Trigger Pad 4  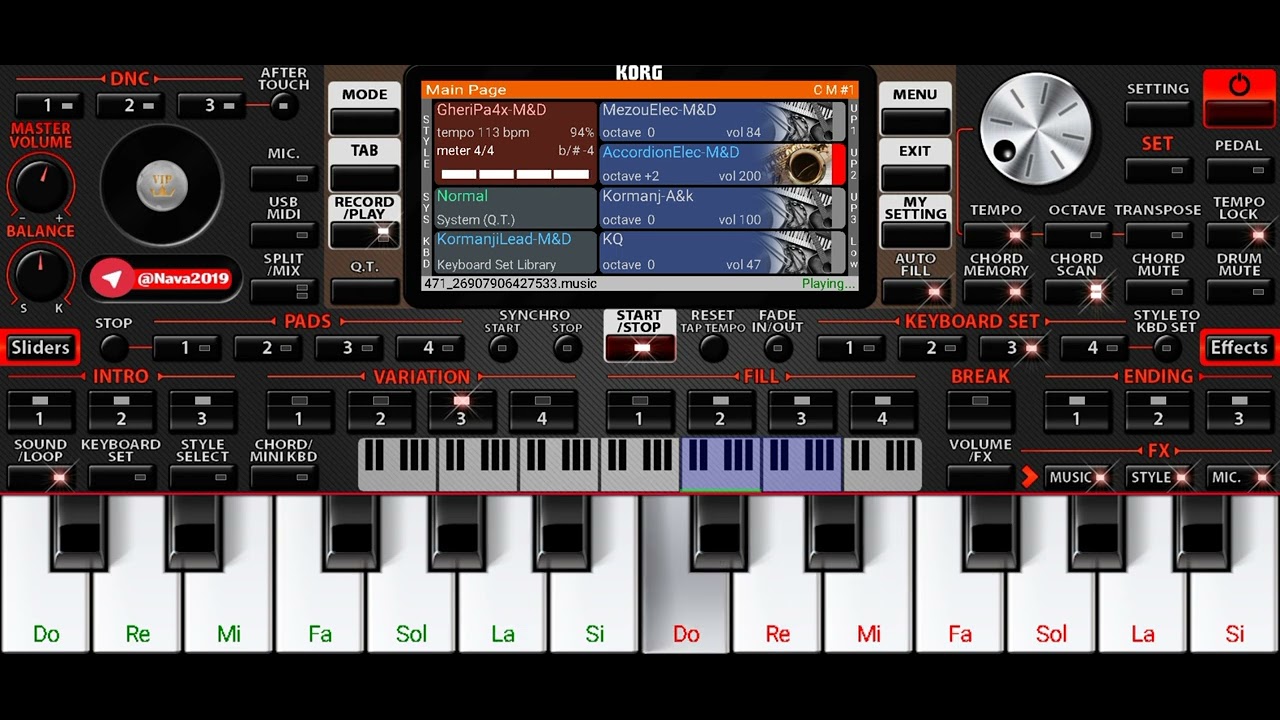[x=430, y=348]
